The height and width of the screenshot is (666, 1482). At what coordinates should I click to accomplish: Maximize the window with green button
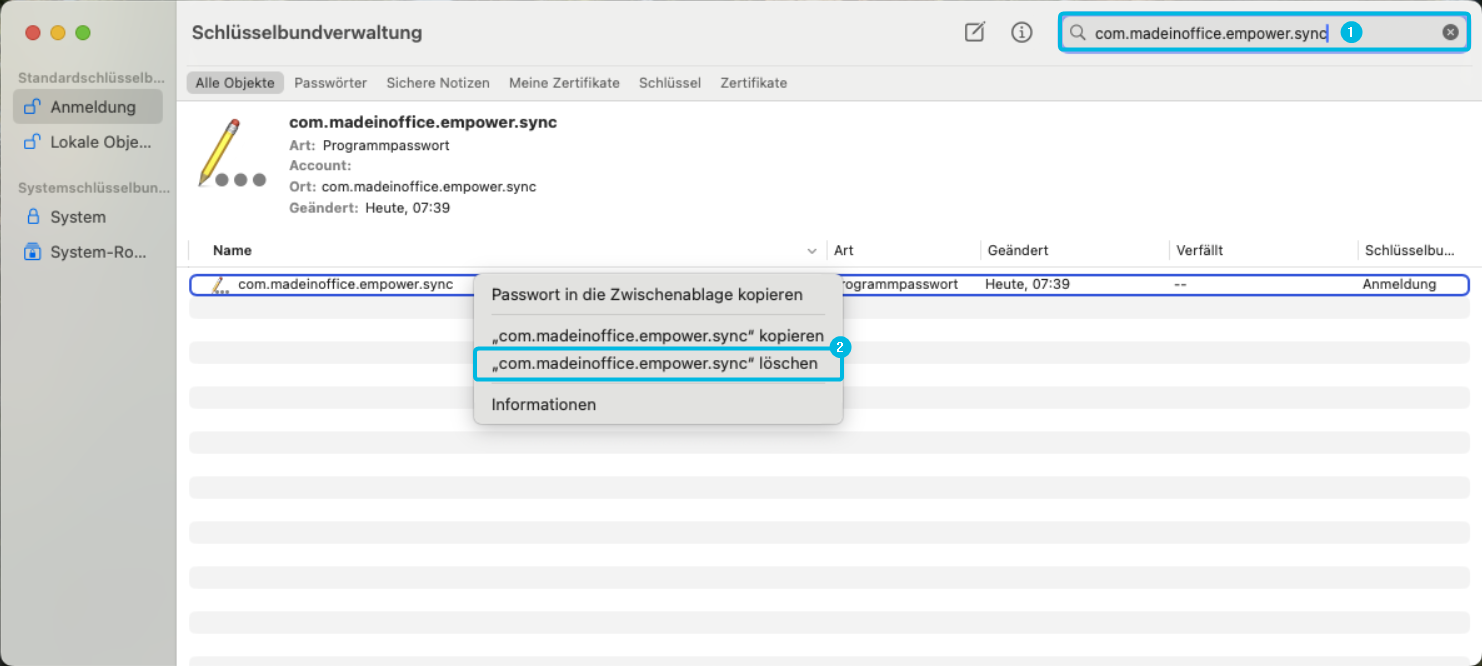tap(83, 33)
